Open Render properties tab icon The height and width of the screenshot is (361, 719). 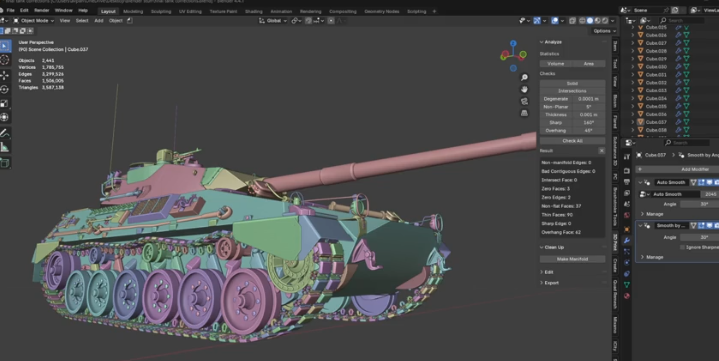(627, 171)
